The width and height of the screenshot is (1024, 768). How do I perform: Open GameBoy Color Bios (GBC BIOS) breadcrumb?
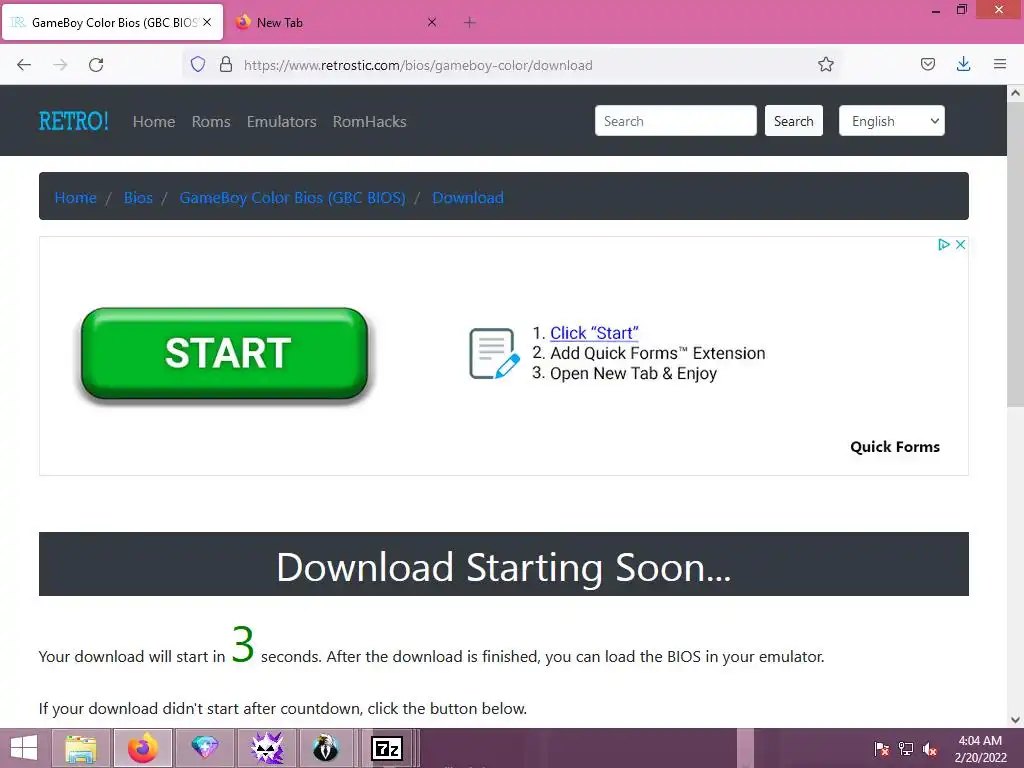click(293, 197)
